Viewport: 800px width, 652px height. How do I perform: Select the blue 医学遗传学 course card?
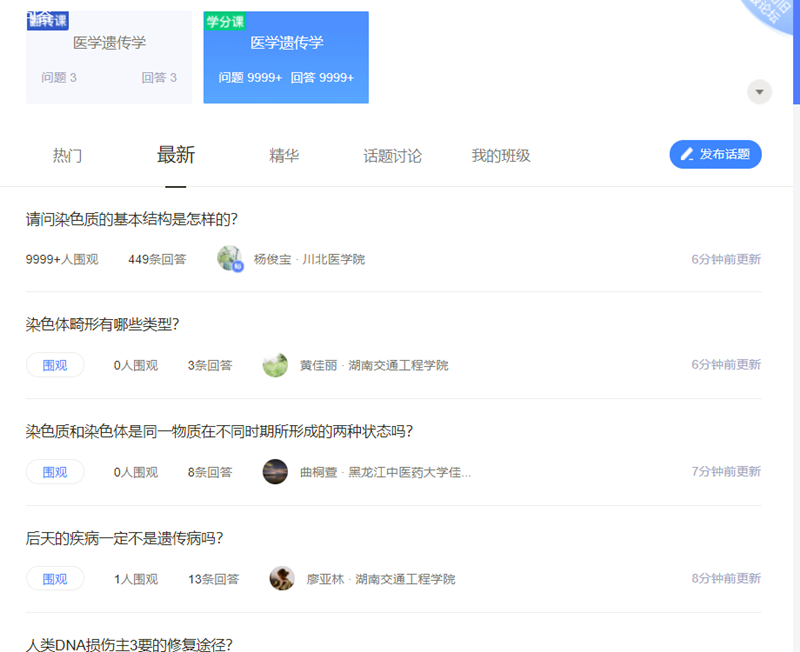point(286,55)
